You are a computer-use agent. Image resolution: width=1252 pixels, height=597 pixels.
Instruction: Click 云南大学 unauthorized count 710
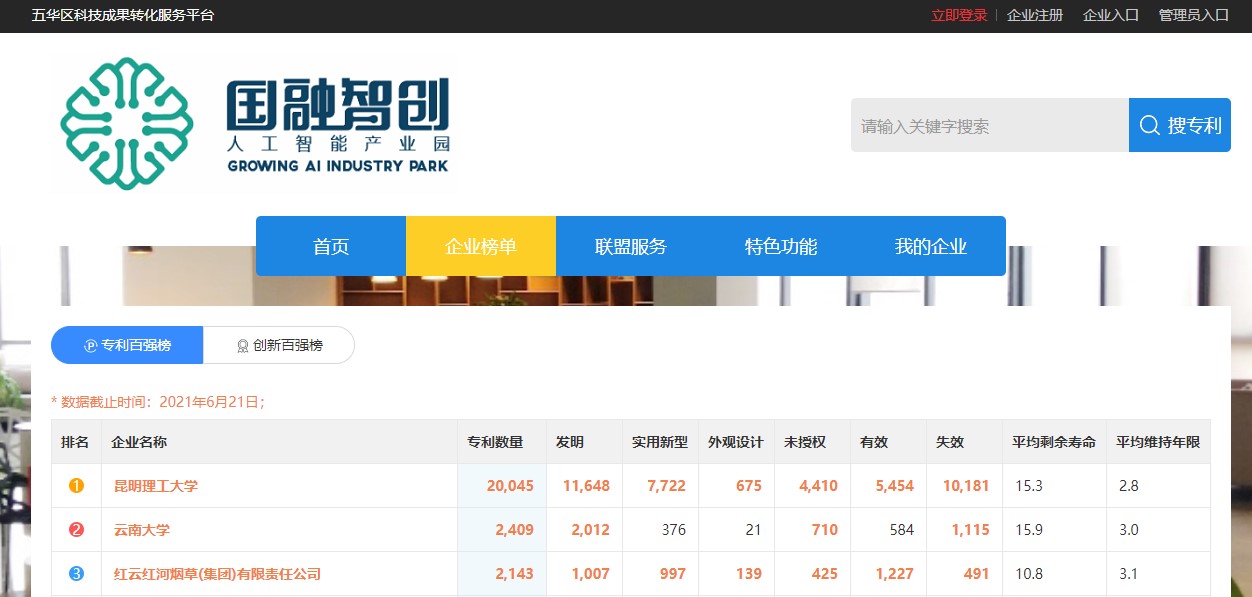[825, 530]
